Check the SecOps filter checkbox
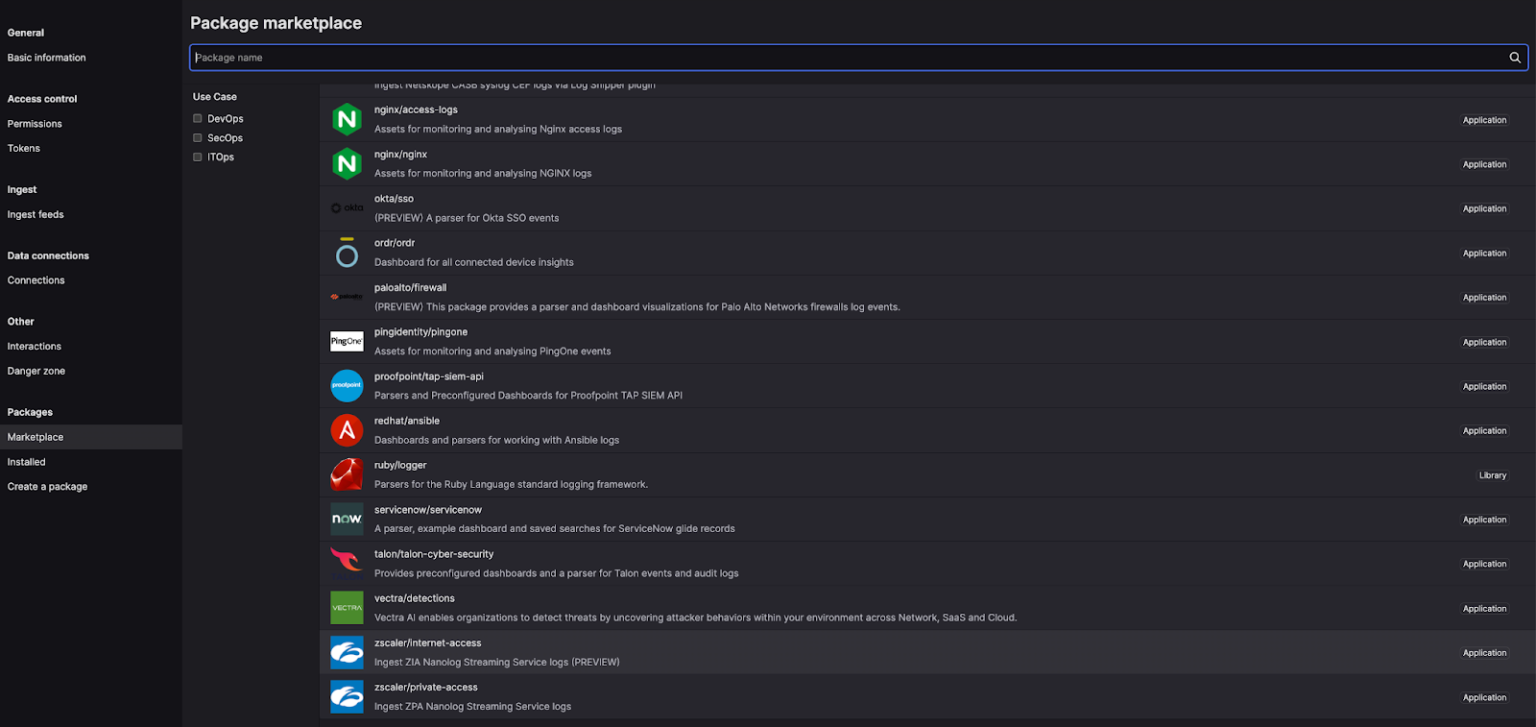 (197, 137)
